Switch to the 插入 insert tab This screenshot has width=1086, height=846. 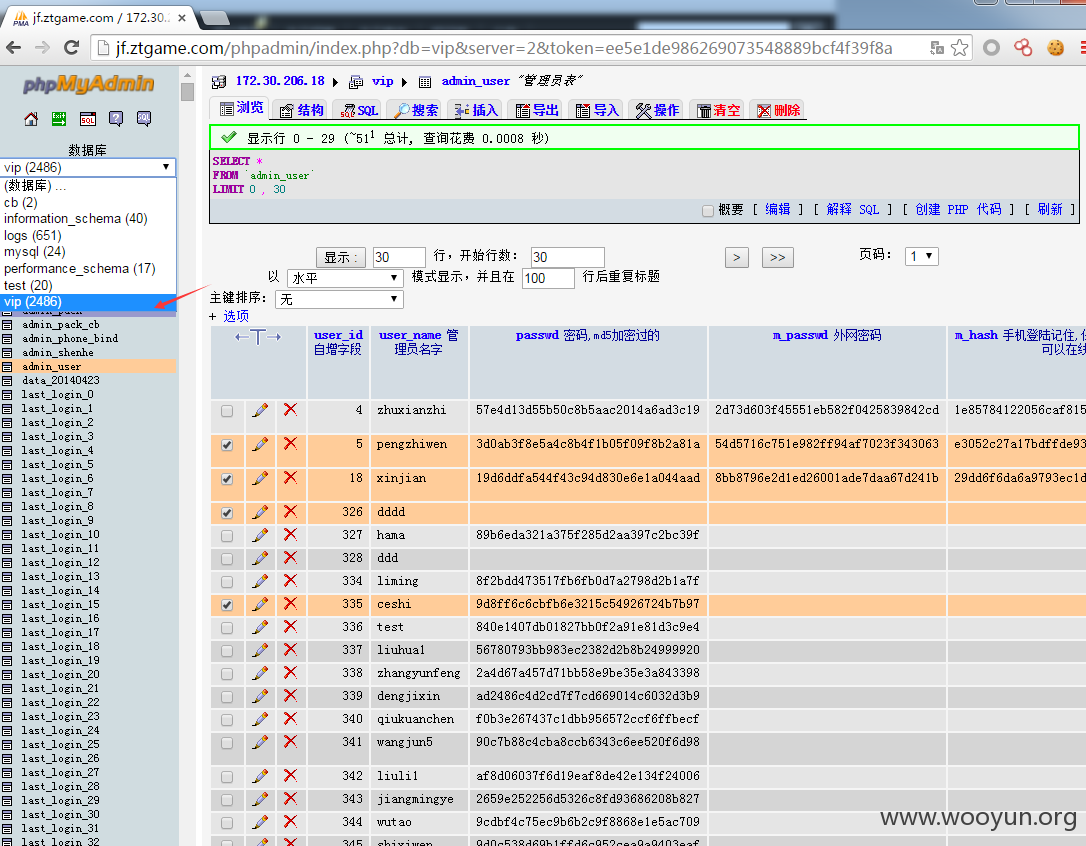[476, 110]
